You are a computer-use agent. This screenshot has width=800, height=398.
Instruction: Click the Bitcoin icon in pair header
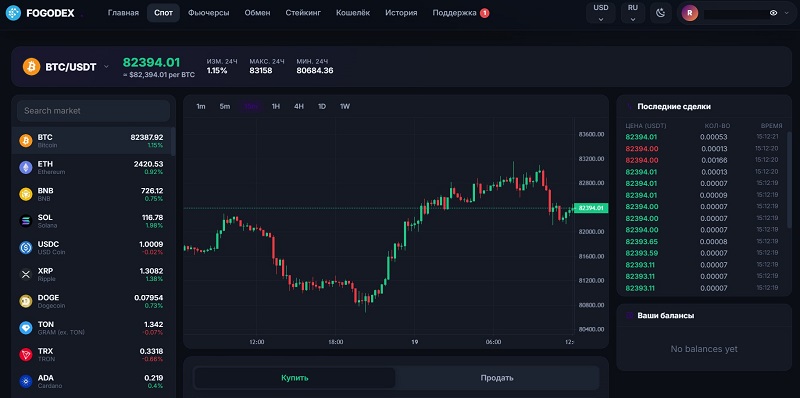[x=31, y=66]
